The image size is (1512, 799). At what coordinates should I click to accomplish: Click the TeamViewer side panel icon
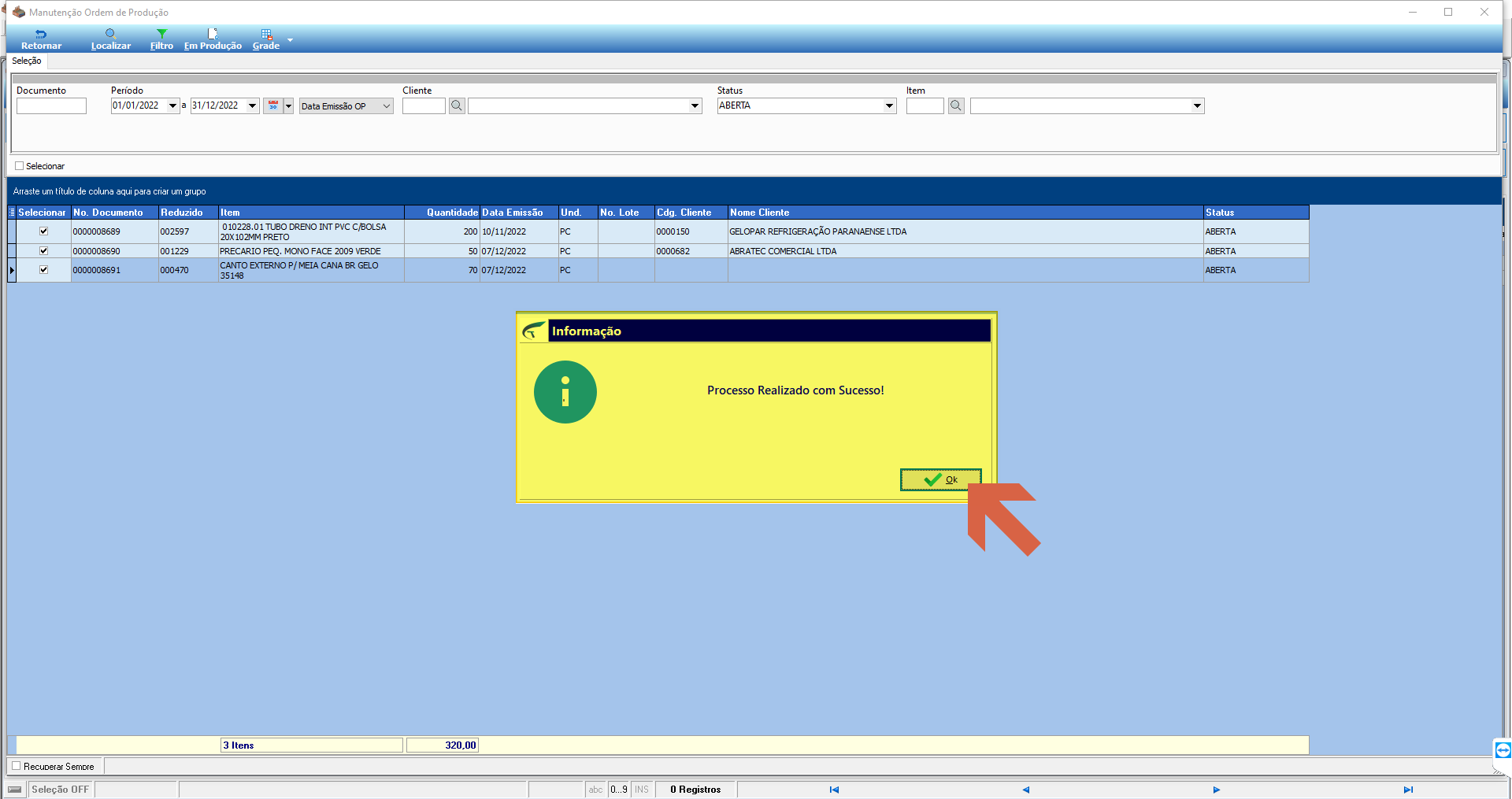pyautogui.click(x=1503, y=749)
